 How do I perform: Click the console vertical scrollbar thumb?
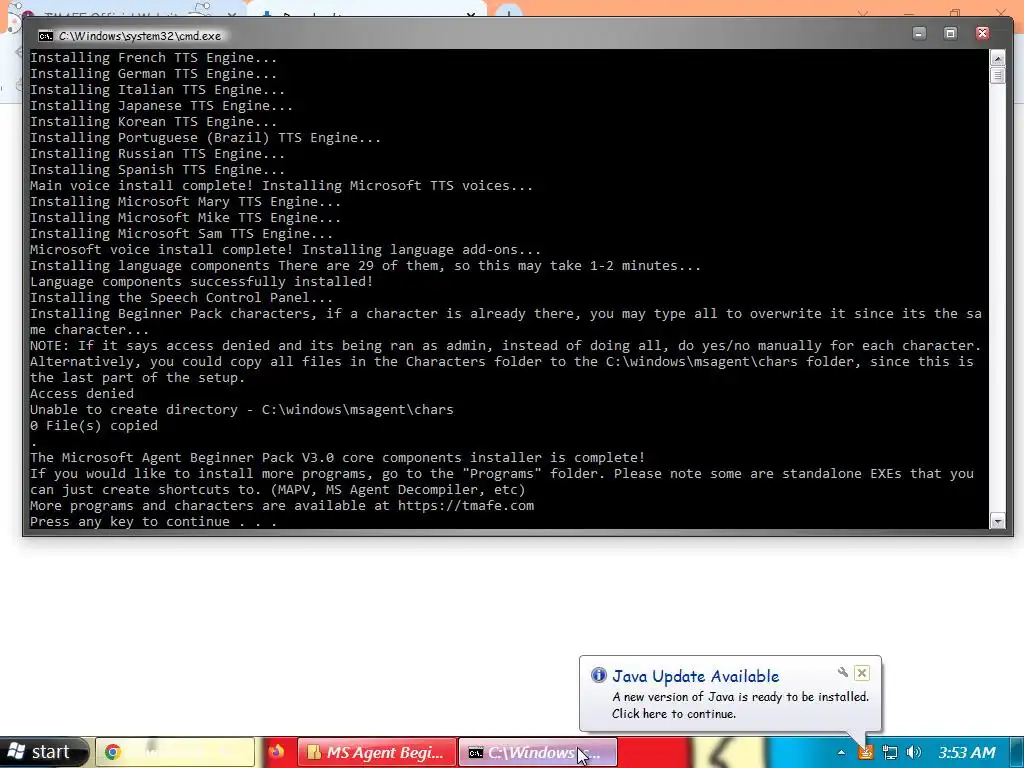click(997, 76)
